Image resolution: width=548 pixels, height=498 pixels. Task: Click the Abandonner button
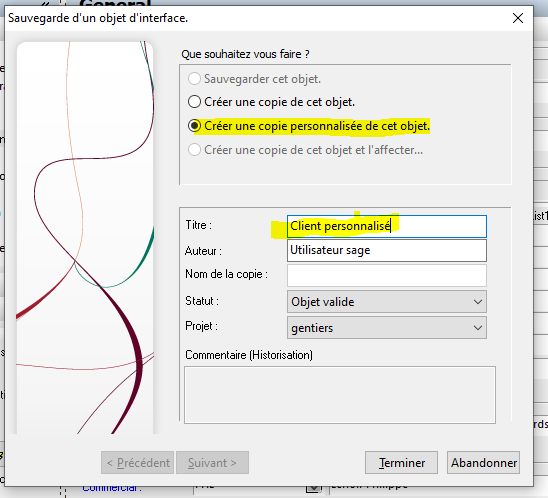[x=483, y=463]
